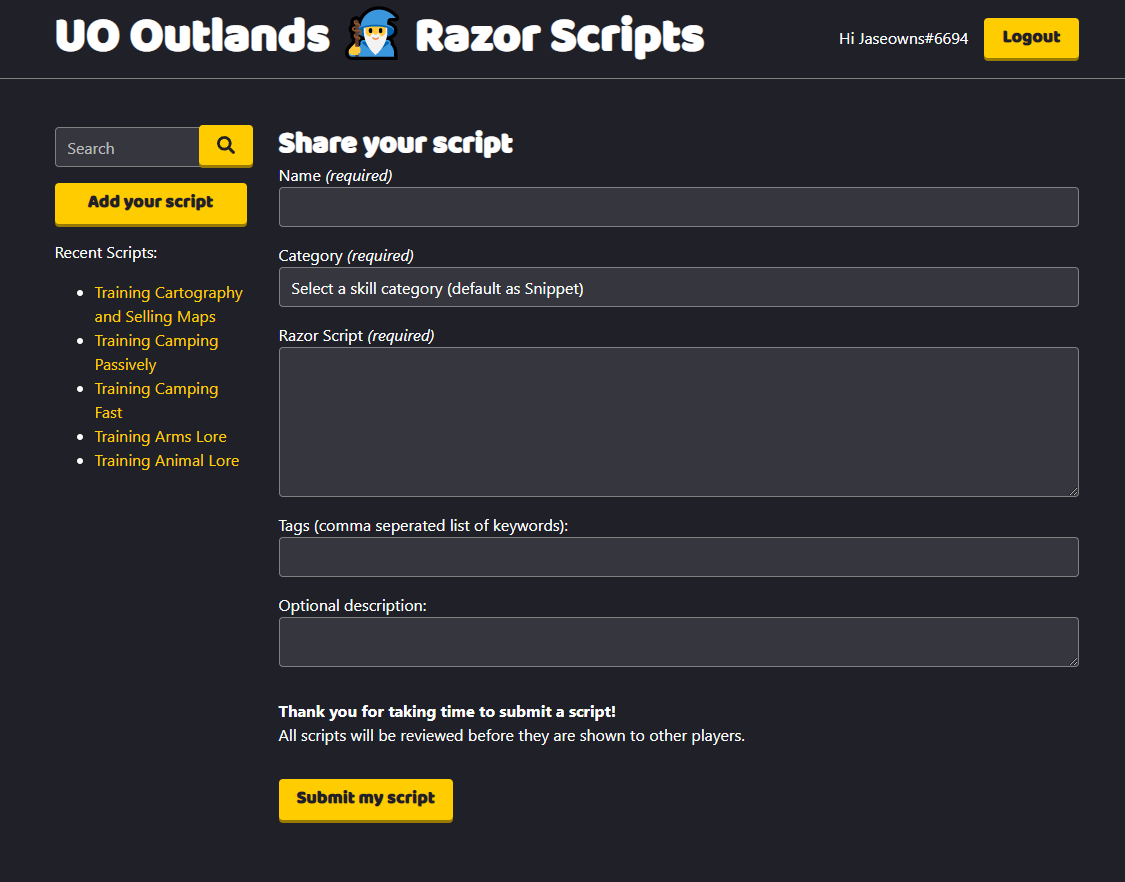Open the skill category dropdown

(x=678, y=287)
